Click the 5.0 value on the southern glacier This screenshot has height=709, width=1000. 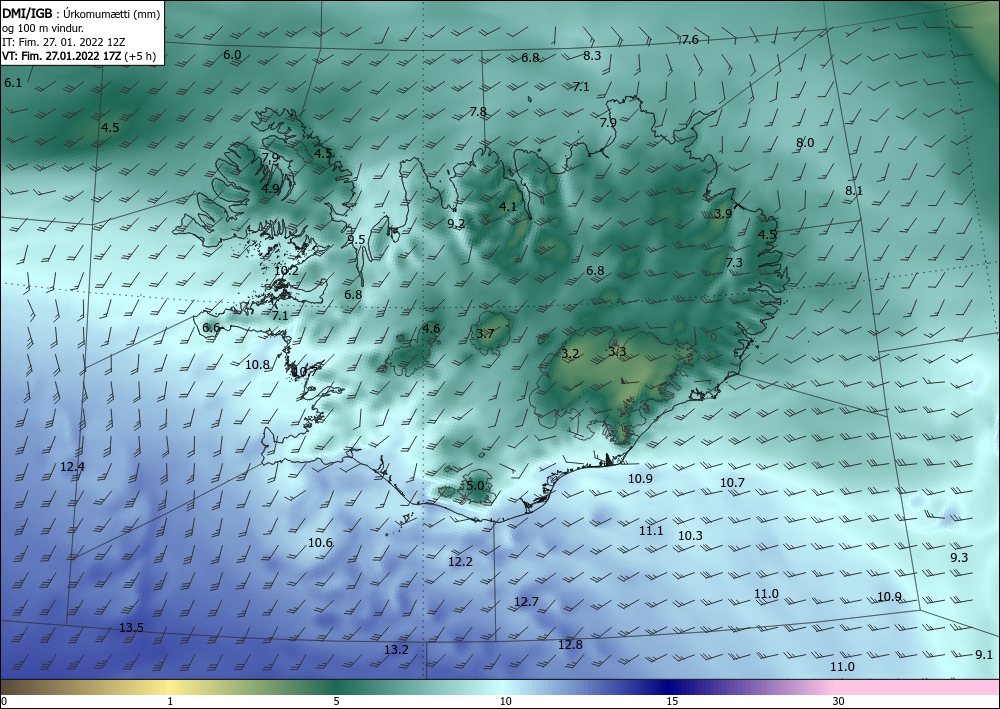(x=475, y=486)
